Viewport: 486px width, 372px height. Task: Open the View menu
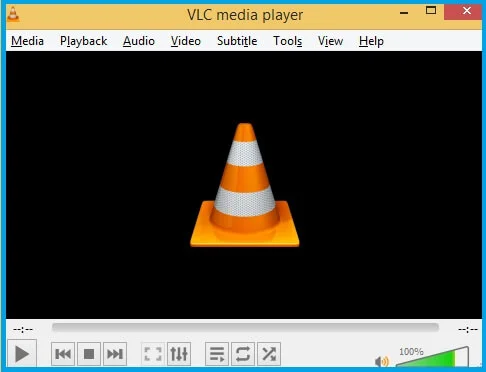330,41
